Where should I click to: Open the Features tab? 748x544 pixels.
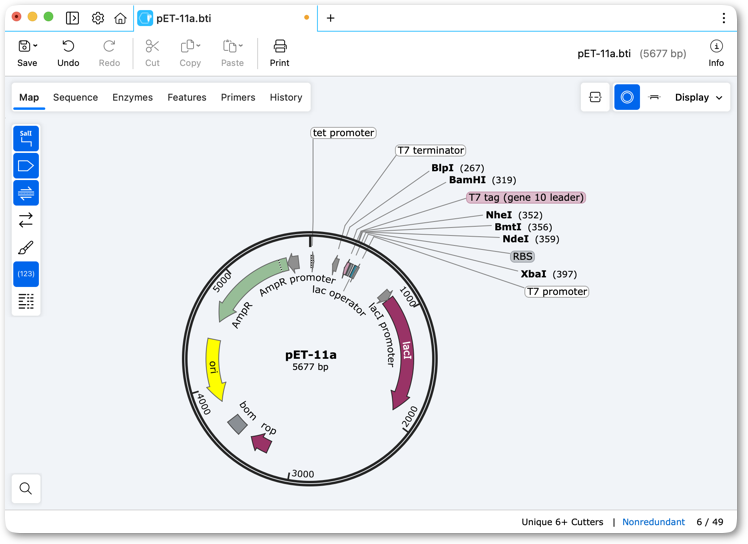tap(187, 97)
